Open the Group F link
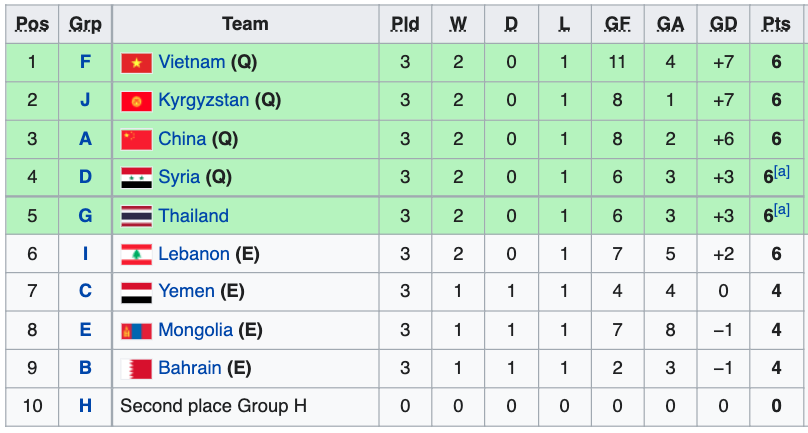 tap(85, 62)
